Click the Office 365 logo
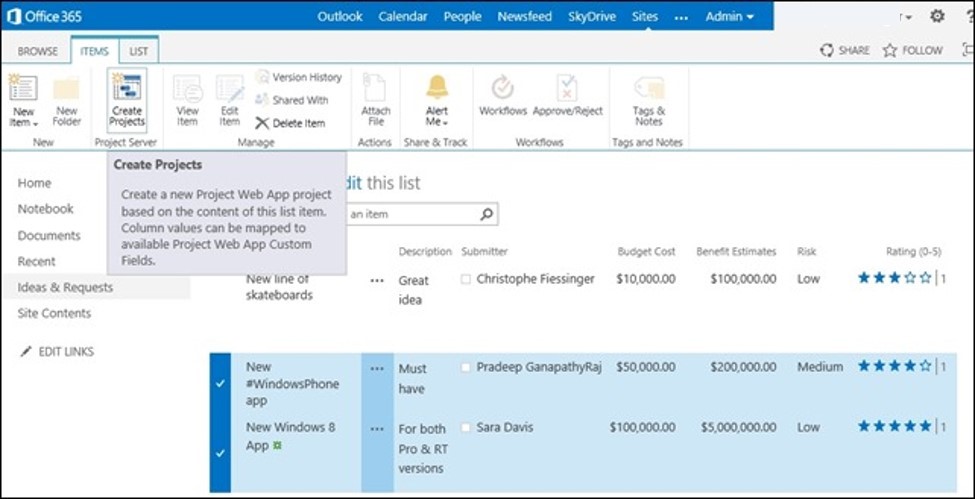The image size is (975, 499). [x=44, y=16]
